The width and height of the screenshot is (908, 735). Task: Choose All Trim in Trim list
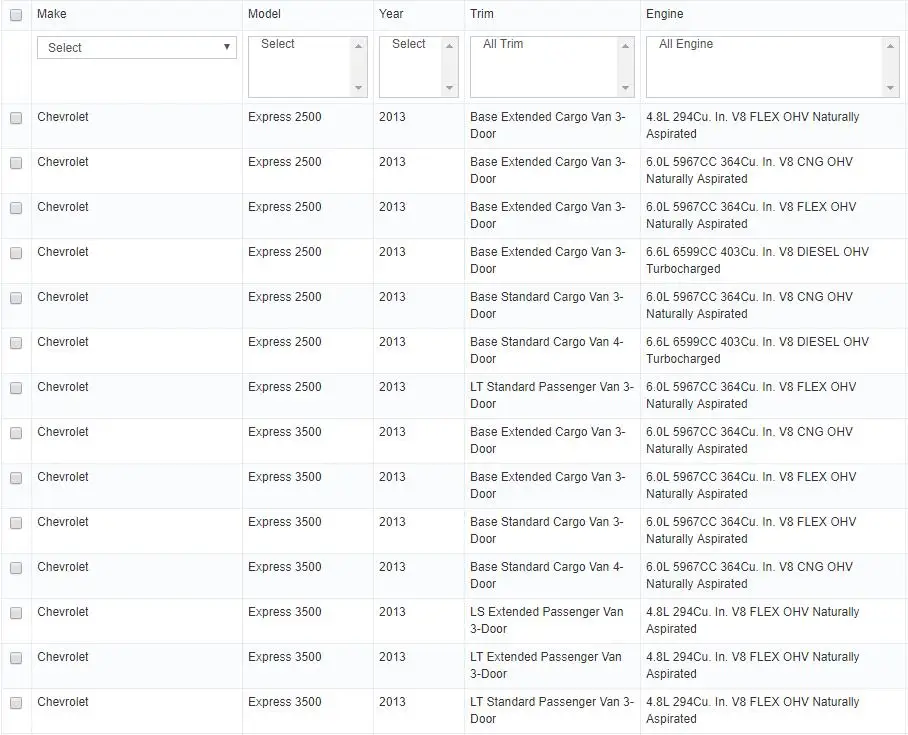(x=503, y=44)
